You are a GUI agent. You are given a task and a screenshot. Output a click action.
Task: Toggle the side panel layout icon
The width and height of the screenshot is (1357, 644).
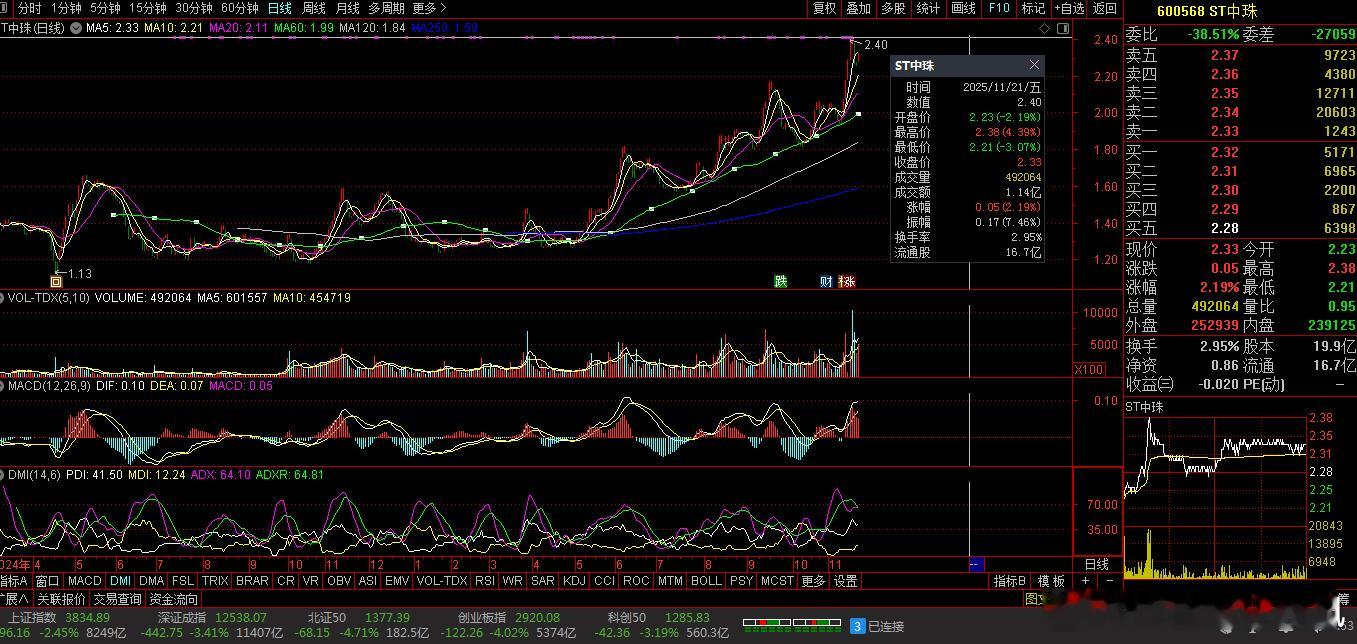[1063, 28]
